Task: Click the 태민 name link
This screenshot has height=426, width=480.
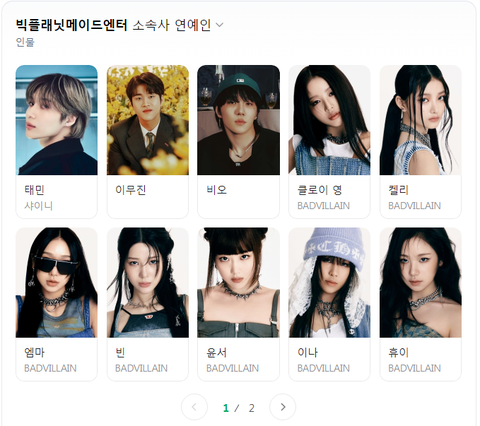Action: click(x=34, y=190)
